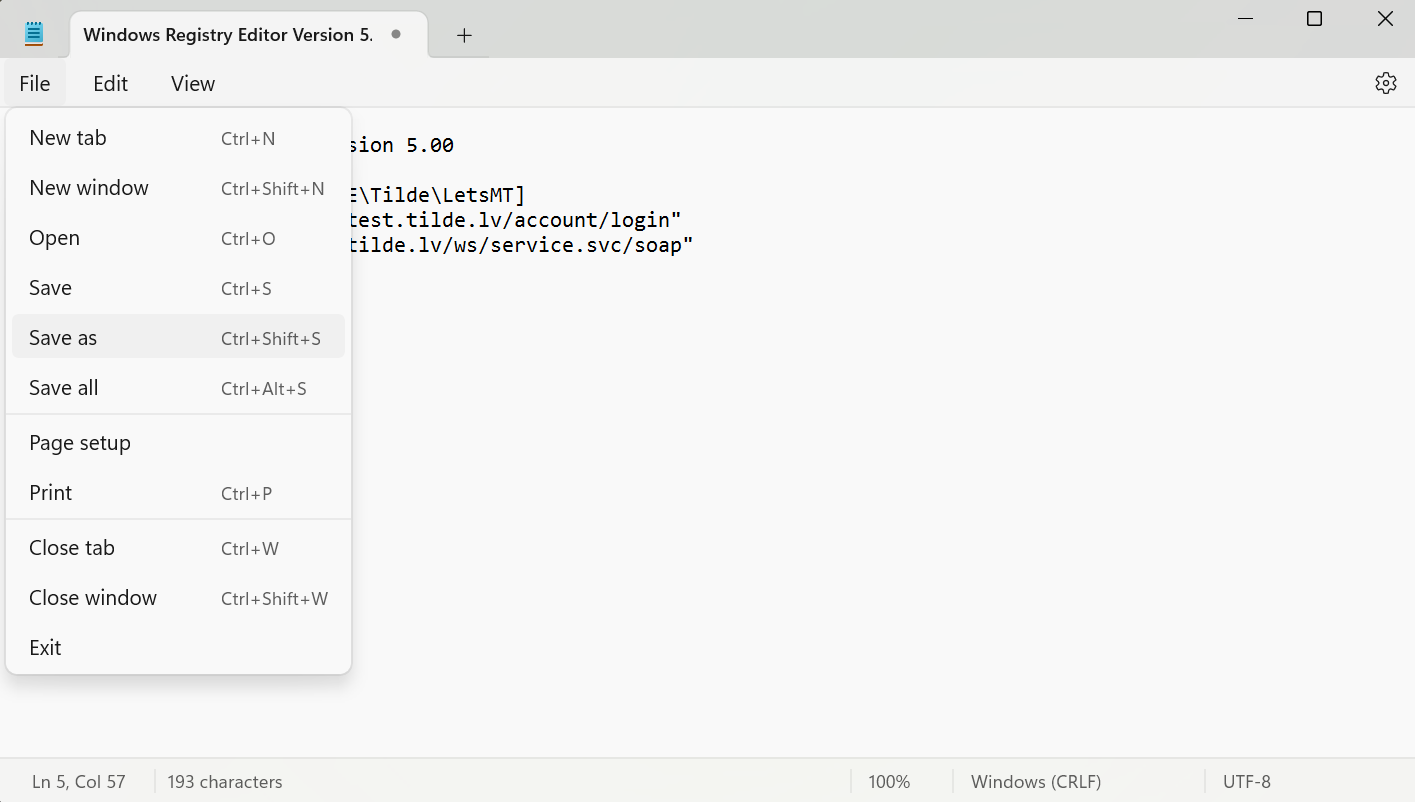Open Page setup from File menu

coord(178,443)
